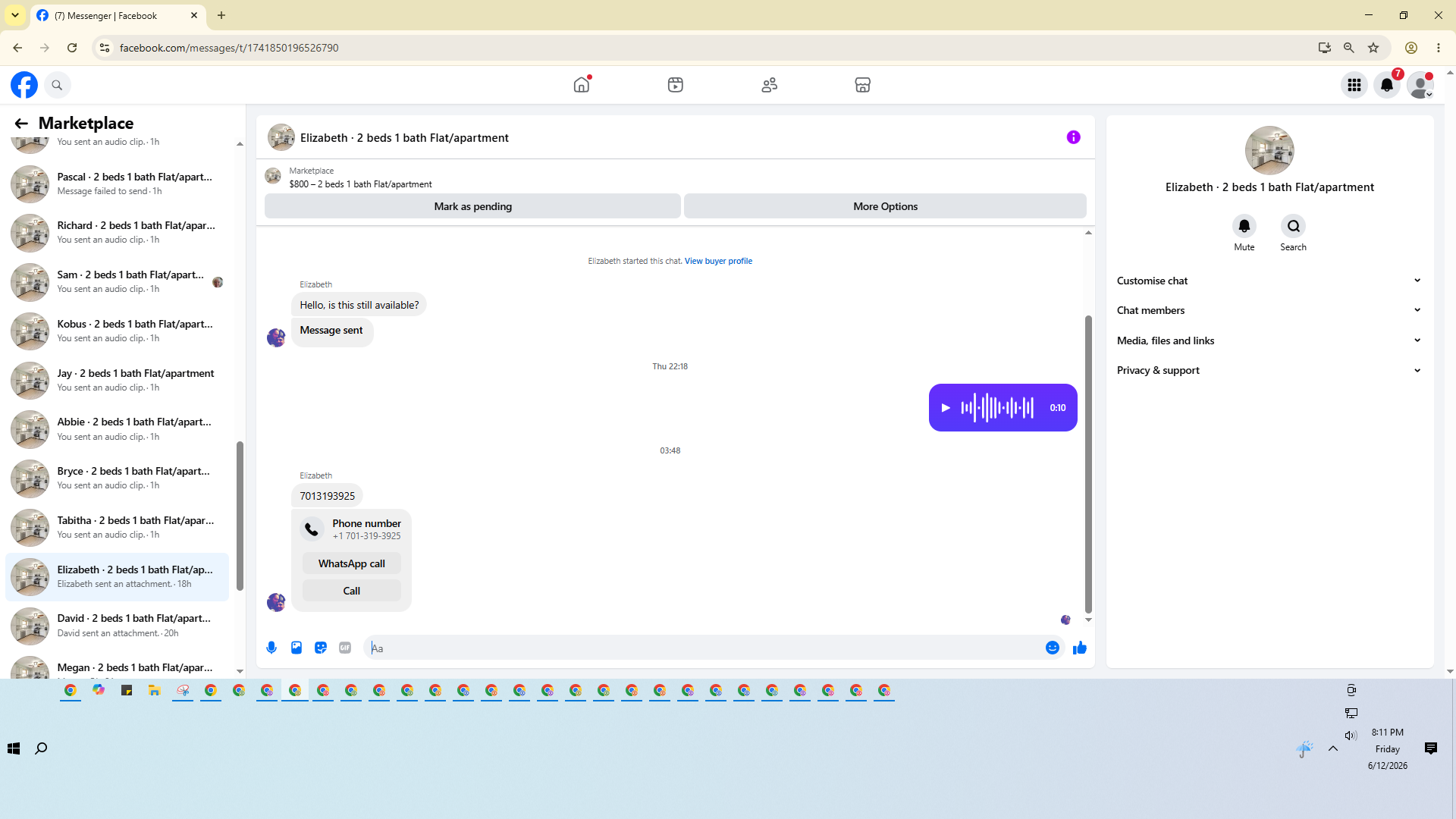Open Sam's apartment conversation
The height and width of the screenshot is (819, 1456).
(x=117, y=282)
